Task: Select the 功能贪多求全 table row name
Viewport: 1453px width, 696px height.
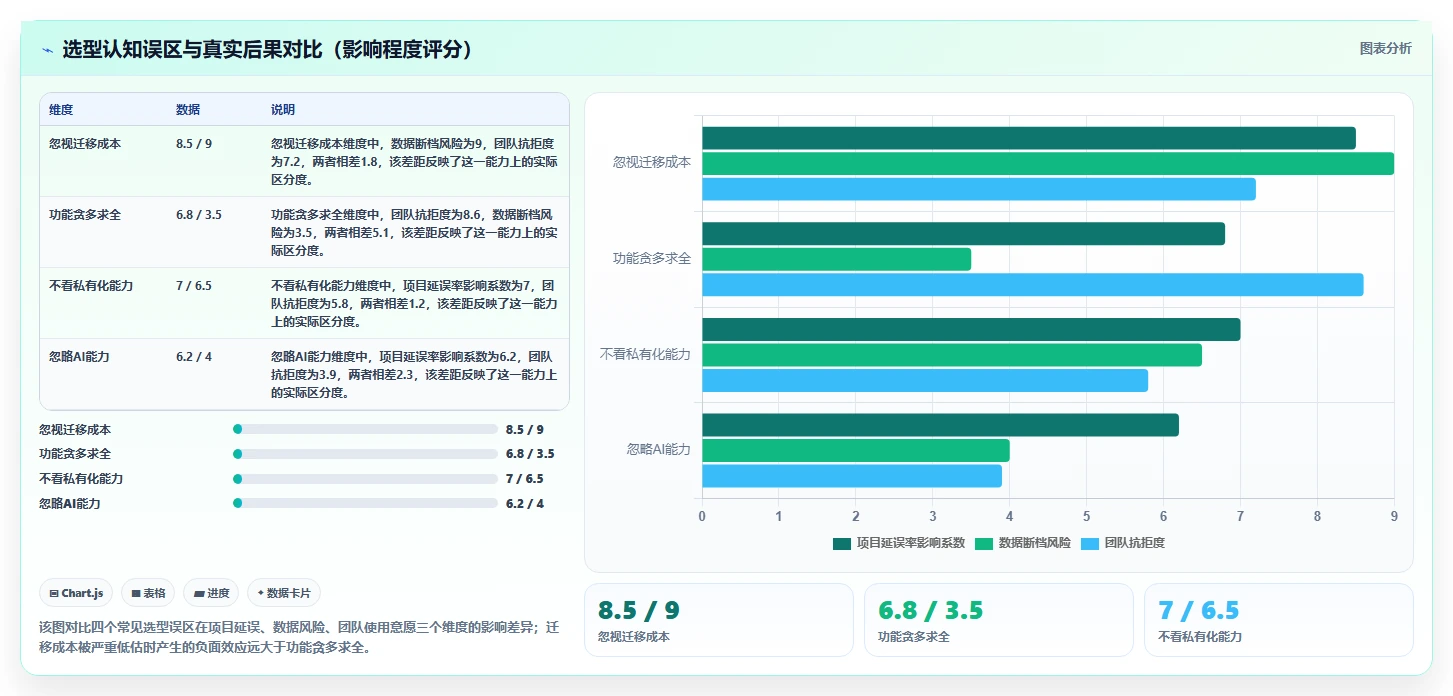Action: click(85, 215)
